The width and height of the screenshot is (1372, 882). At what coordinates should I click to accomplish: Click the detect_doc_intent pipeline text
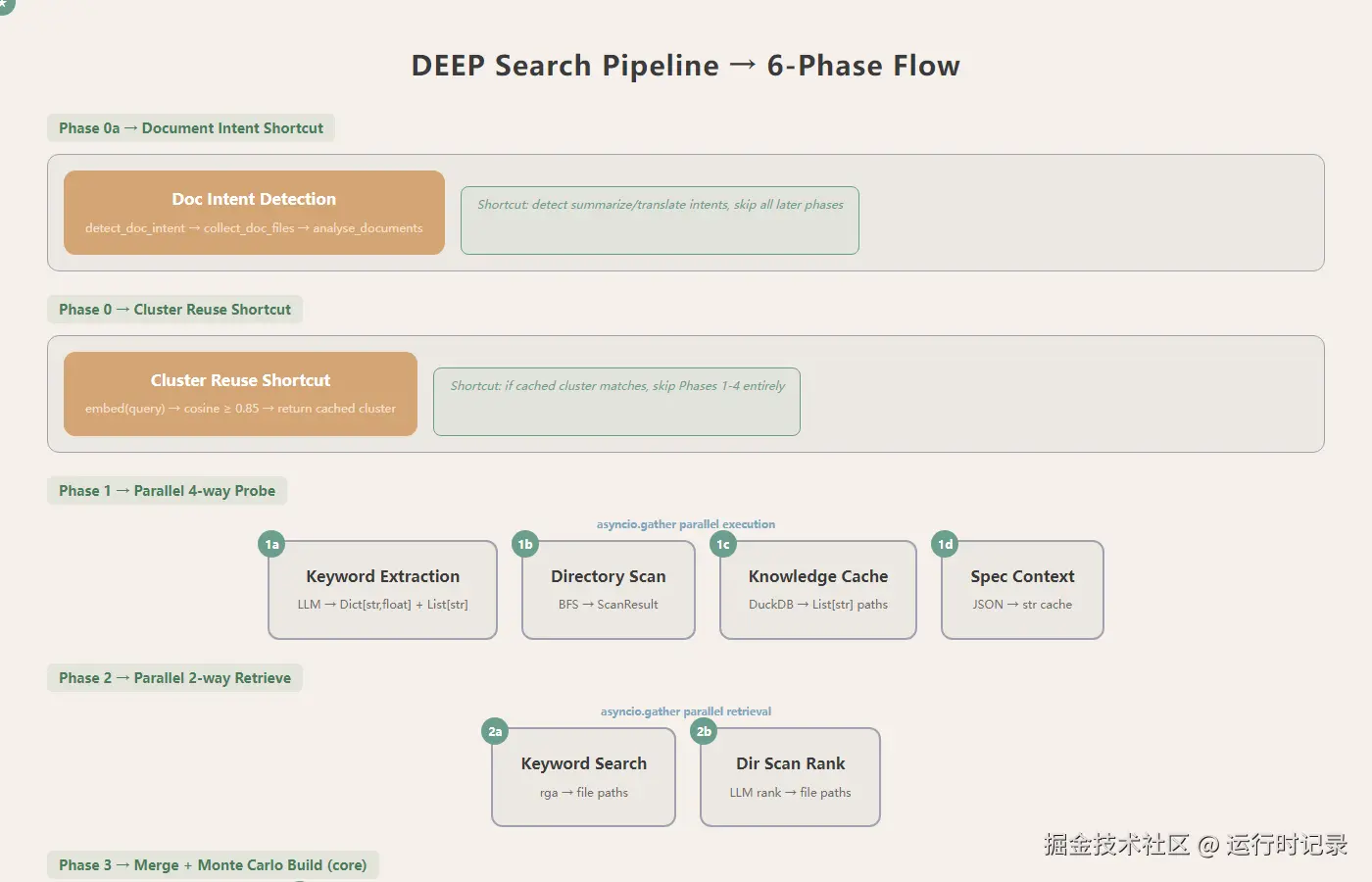[254, 228]
